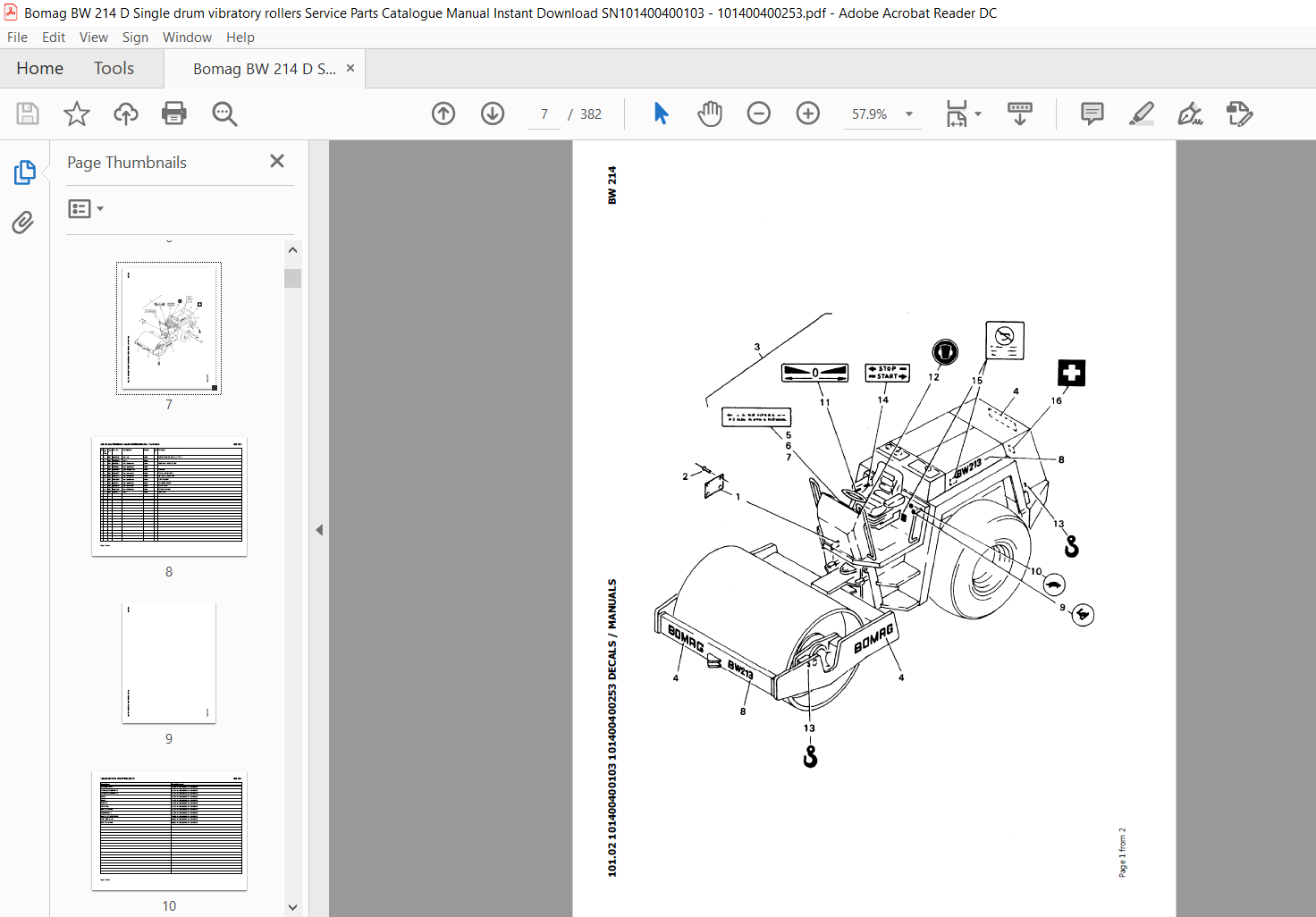The height and width of the screenshot is (917, 1316).
Task: Click the 'BW 214' heading on the page
Action: [x=612, y=185]
